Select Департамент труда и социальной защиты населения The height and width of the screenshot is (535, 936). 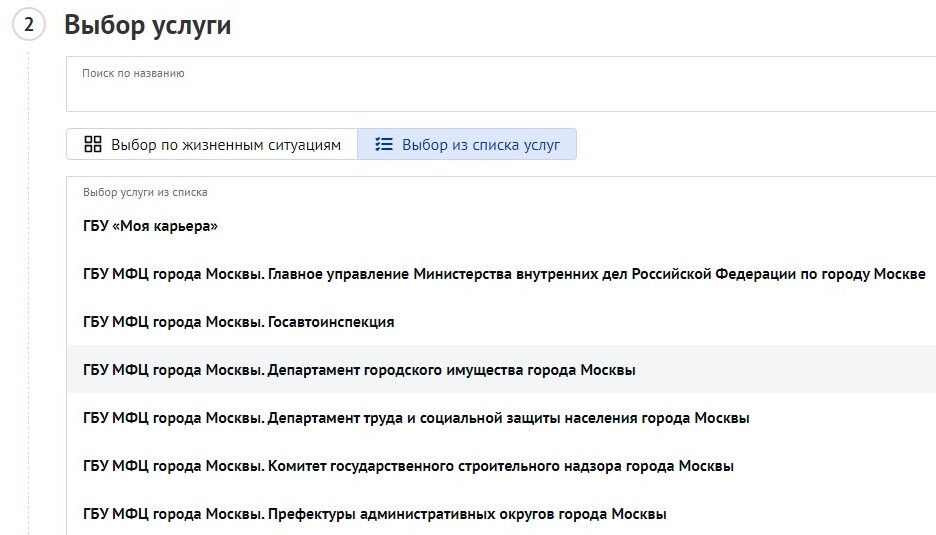pyautogui.click(x=501, y=417)
